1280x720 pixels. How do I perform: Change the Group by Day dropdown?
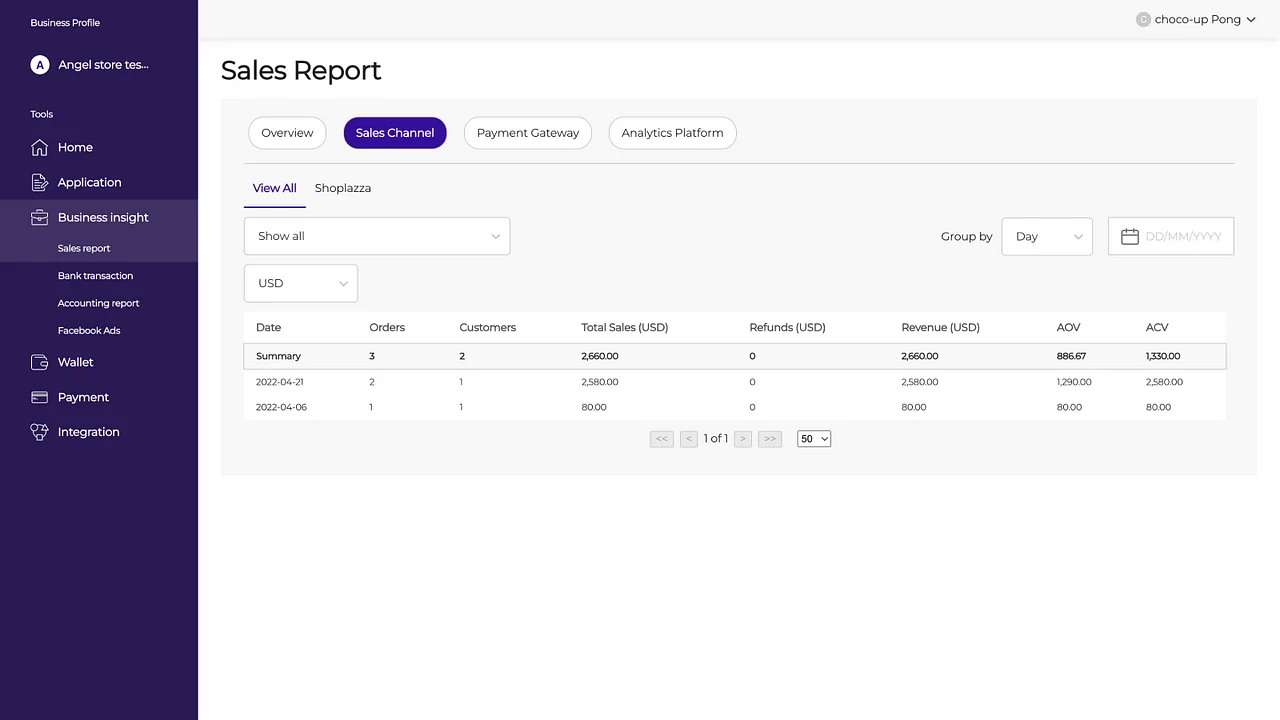tap(1046, 236)
